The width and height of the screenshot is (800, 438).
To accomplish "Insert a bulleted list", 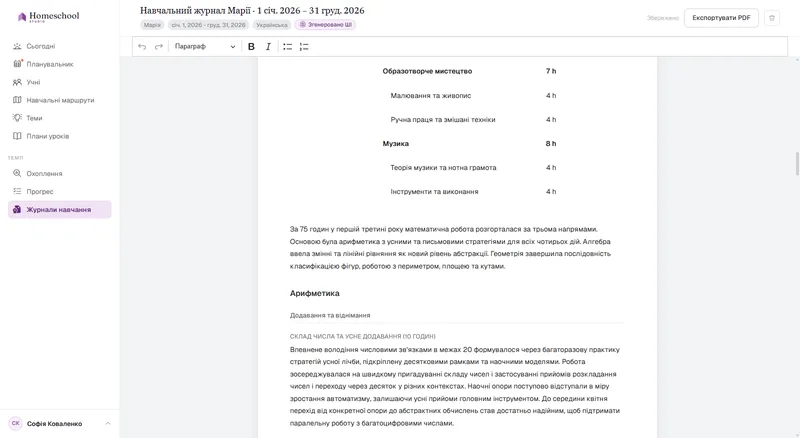I will coord(288,46).
